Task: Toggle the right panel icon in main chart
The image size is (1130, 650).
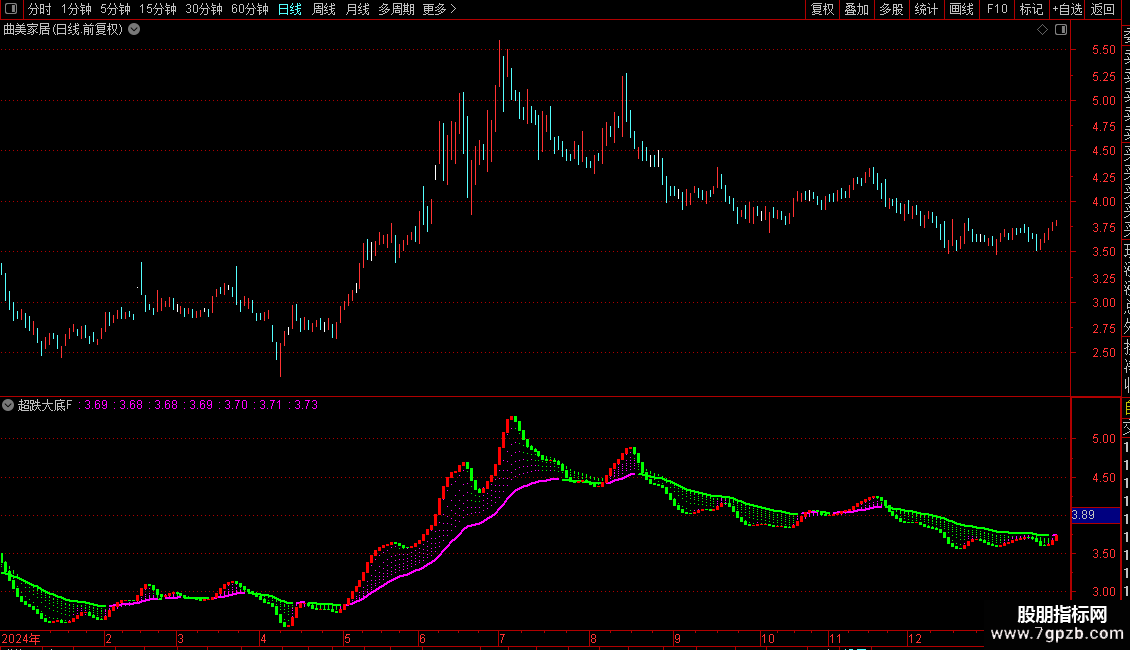Action: [1061, 30]
